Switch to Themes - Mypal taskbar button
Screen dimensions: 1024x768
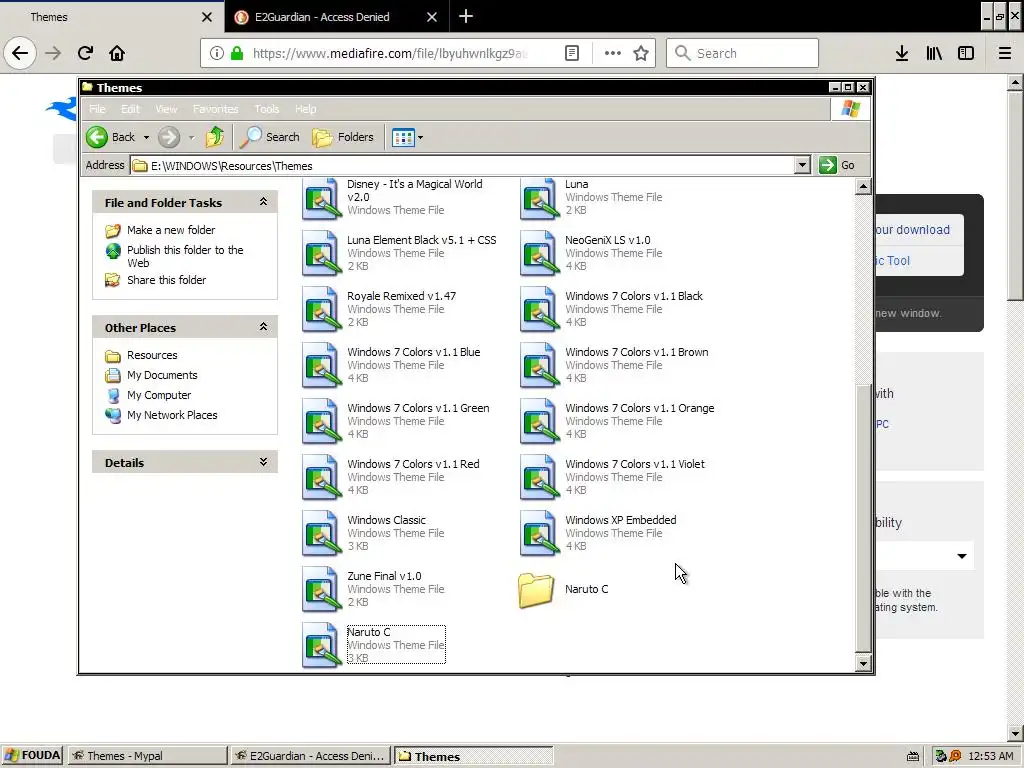click(148, 756)
